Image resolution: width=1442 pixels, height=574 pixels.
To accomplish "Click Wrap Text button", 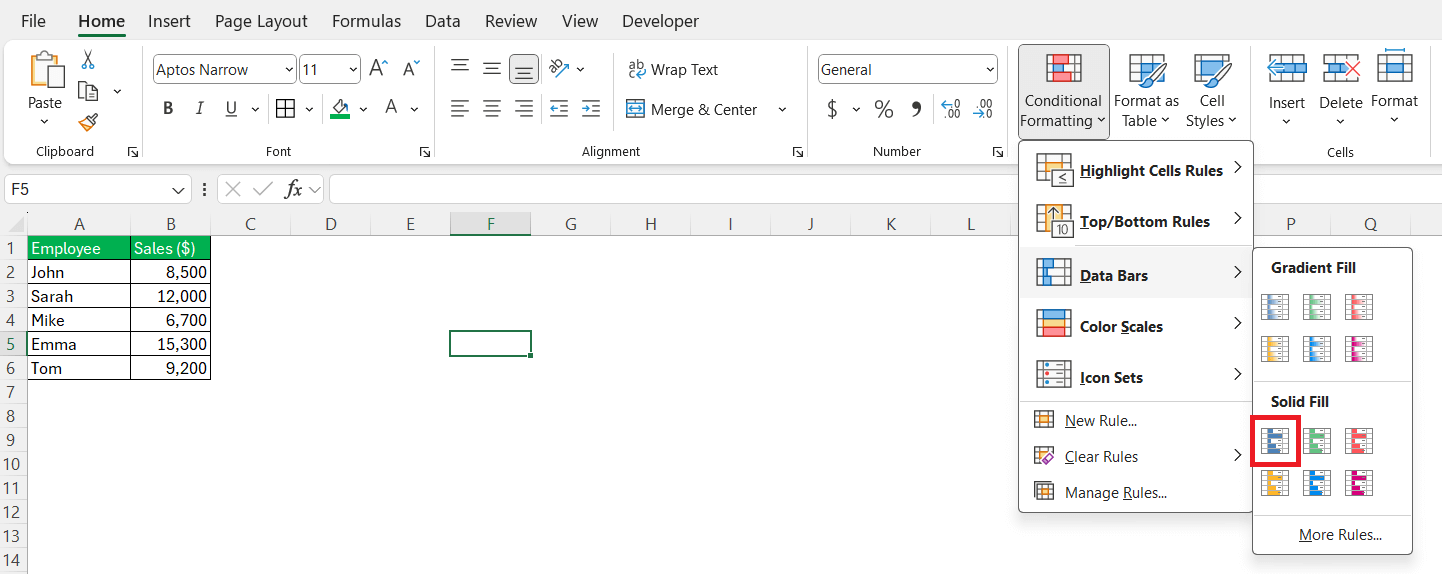I will pyautogui.click(x=673, y=69).
